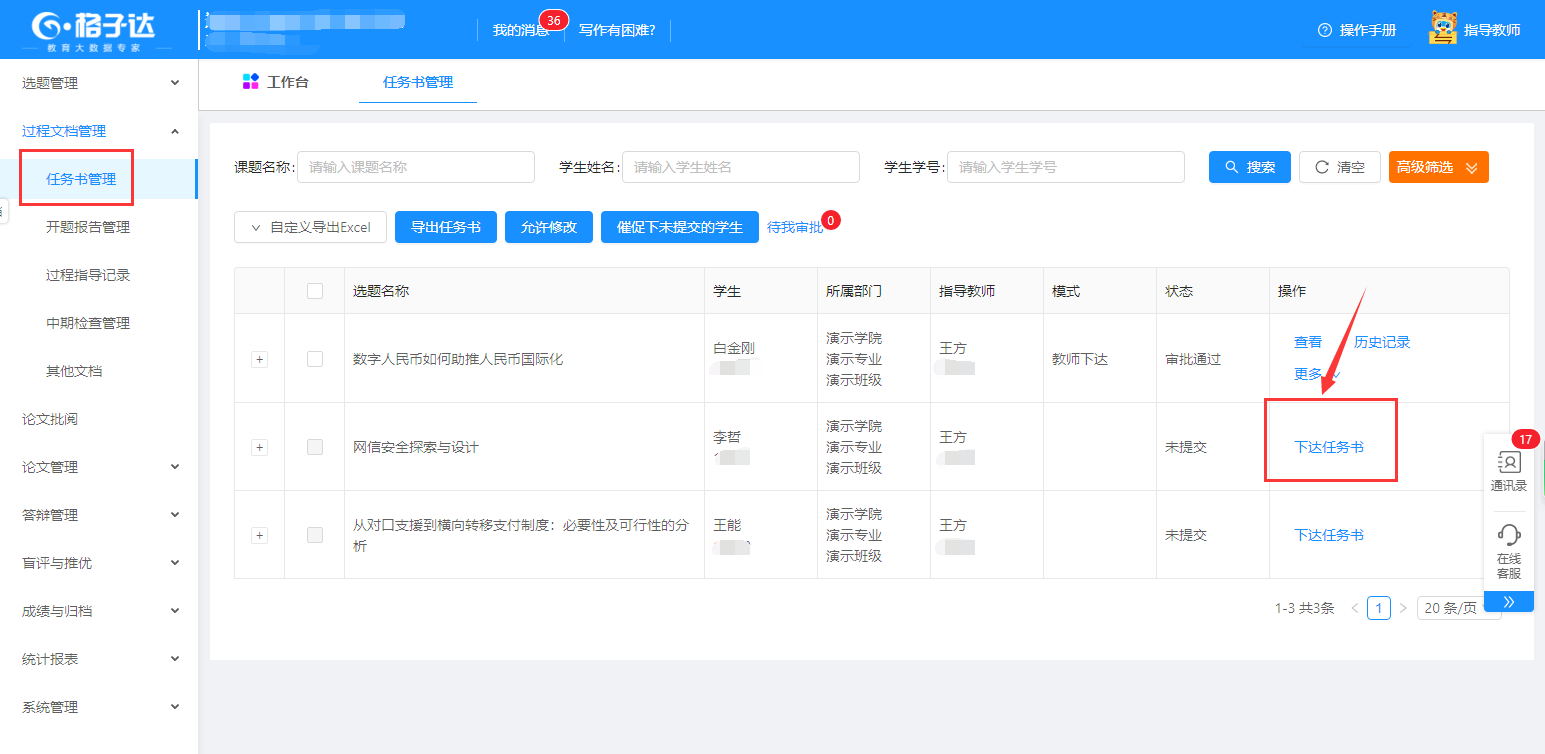Open 在线客服 headset support icon
This screenshot has height=754, width=1545.
[x=1508, y=535]
